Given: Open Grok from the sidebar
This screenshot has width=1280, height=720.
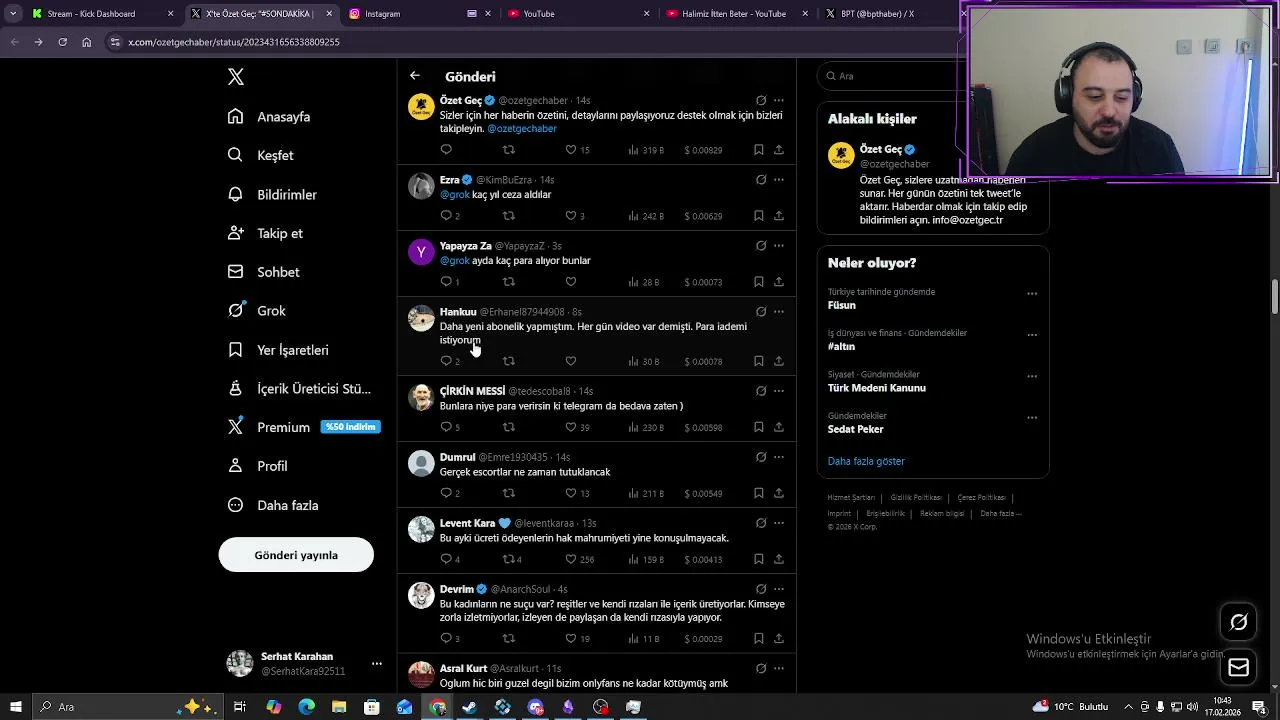Looking at the screenshot, I should tap(257, 311).
